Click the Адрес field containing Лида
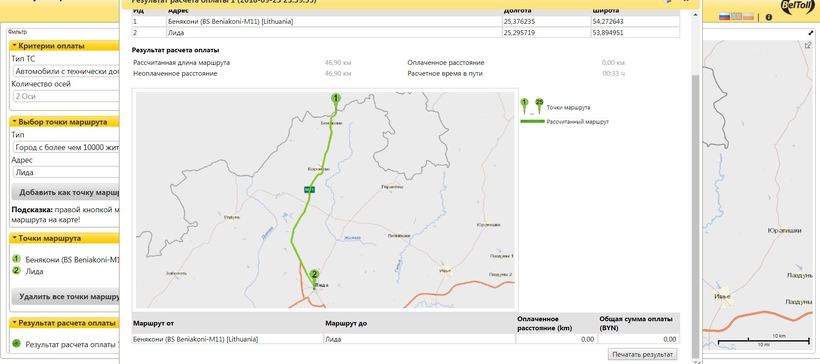The image size is (820, 364). click(x=66, y=172)
